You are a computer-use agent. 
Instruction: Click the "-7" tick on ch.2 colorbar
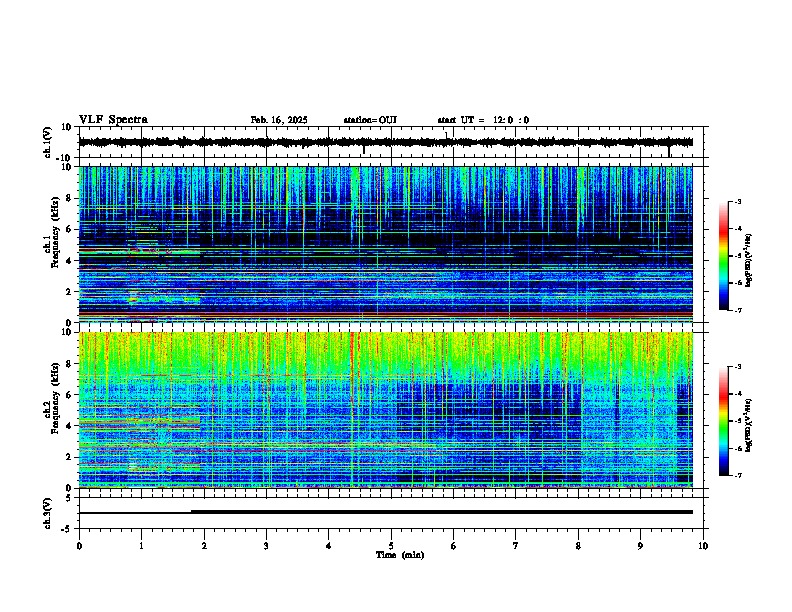tap(738, 476)
